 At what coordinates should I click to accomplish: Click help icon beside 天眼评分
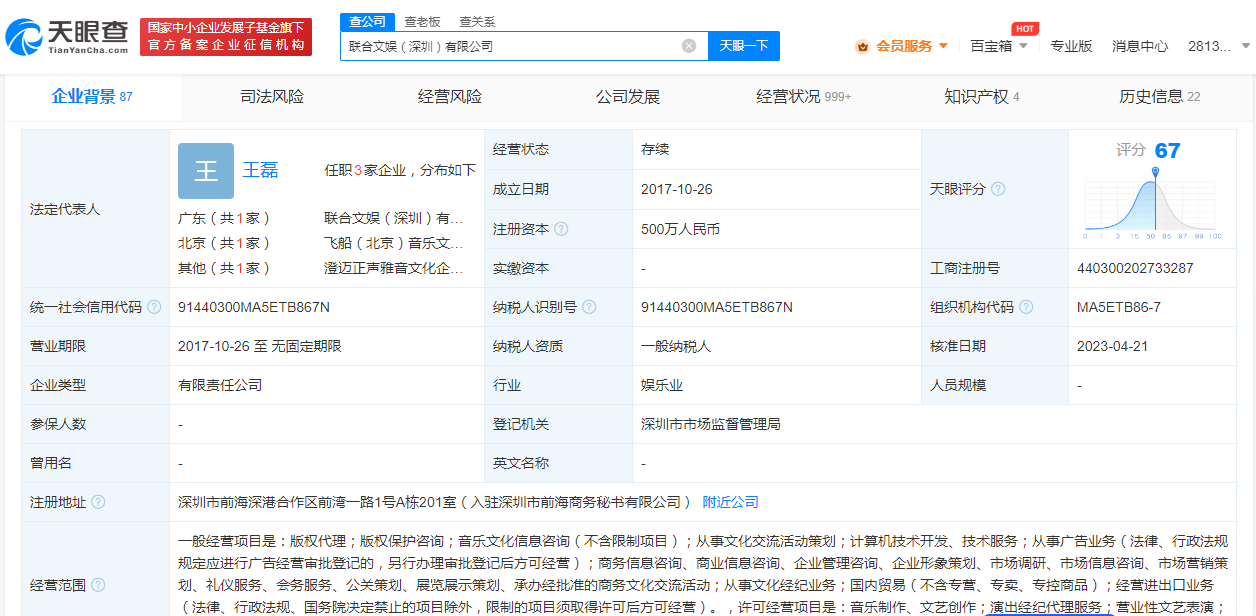(998, 189)
